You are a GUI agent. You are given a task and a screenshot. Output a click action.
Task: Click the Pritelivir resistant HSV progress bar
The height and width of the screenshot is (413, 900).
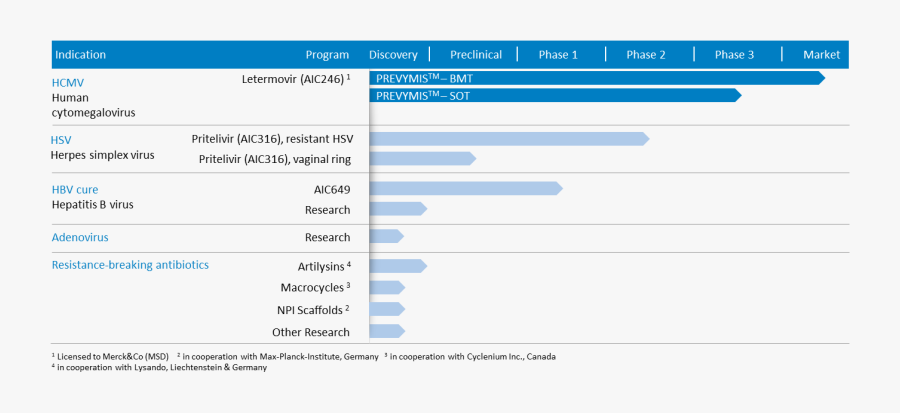509,139
